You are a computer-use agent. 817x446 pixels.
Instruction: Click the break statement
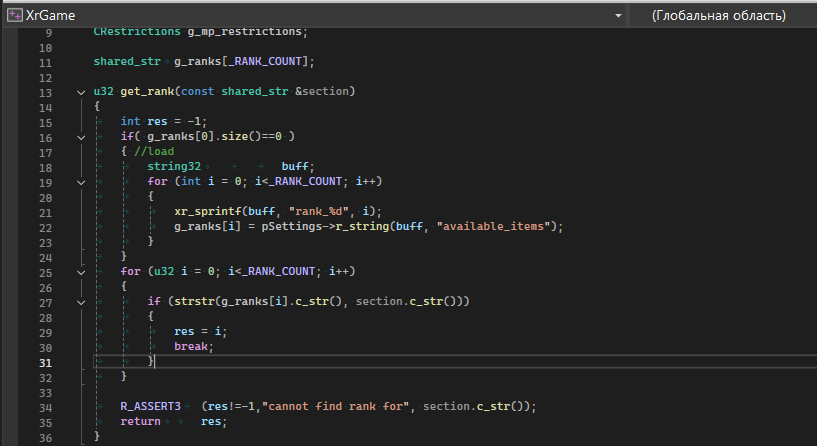point(195,346)
